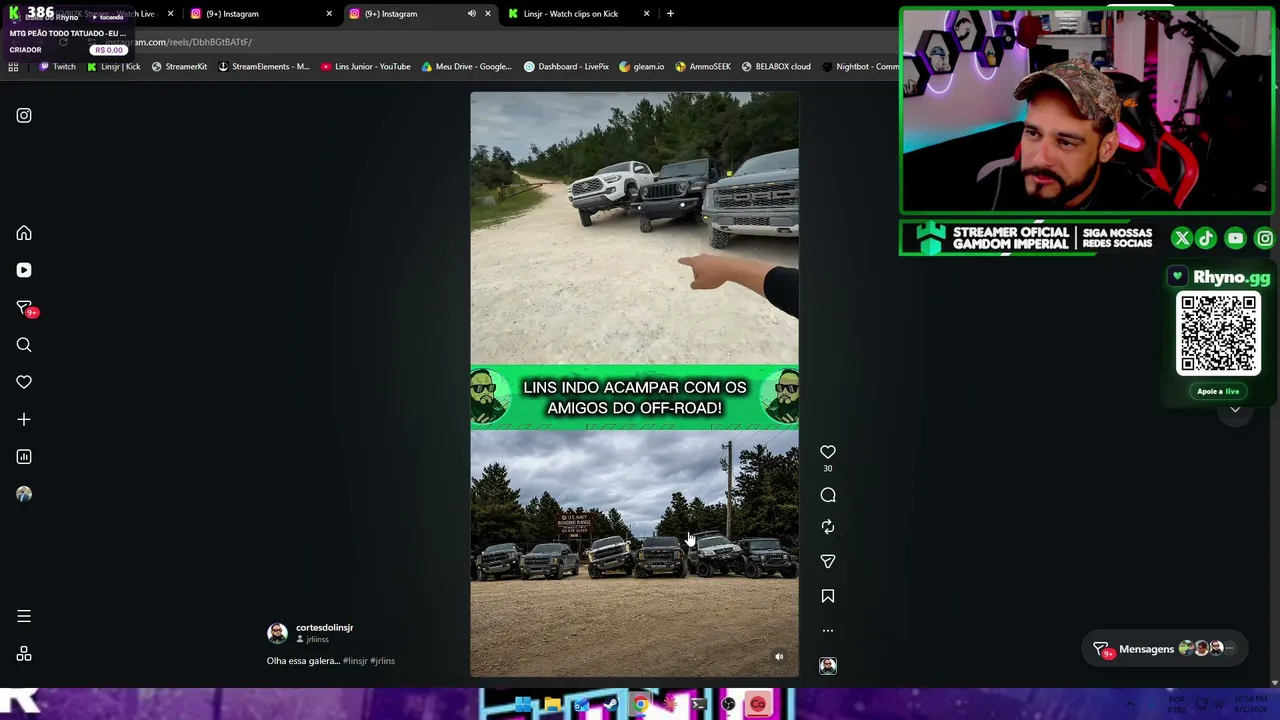The height and width of the screenshot is (720, 1280).
Task: Open the reel's audio thumbnail
Action: tap(828, 666)
